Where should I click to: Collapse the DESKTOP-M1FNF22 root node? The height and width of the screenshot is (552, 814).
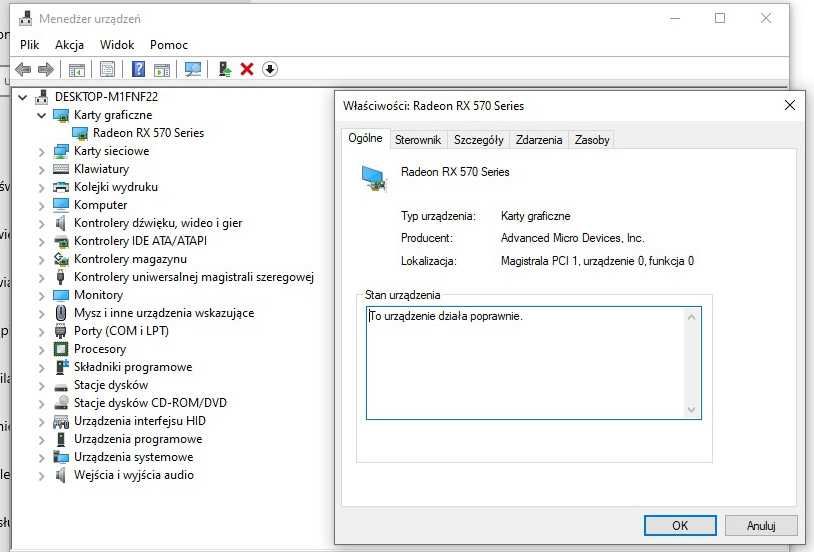(x=23, y=97)
